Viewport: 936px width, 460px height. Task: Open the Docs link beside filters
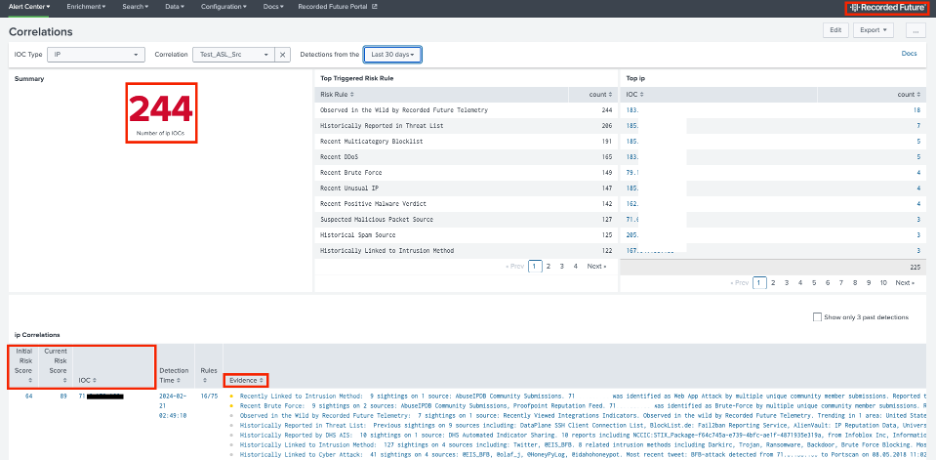coord(909,54)
